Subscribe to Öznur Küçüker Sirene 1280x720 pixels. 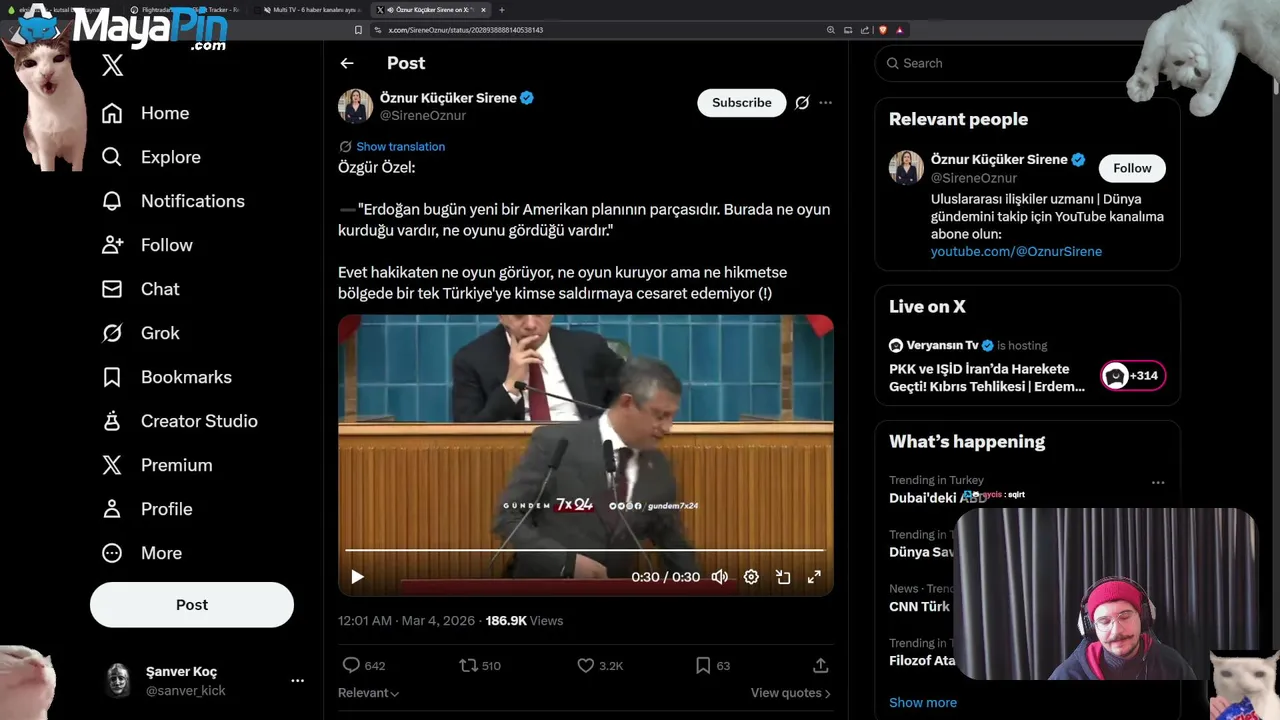742,103
